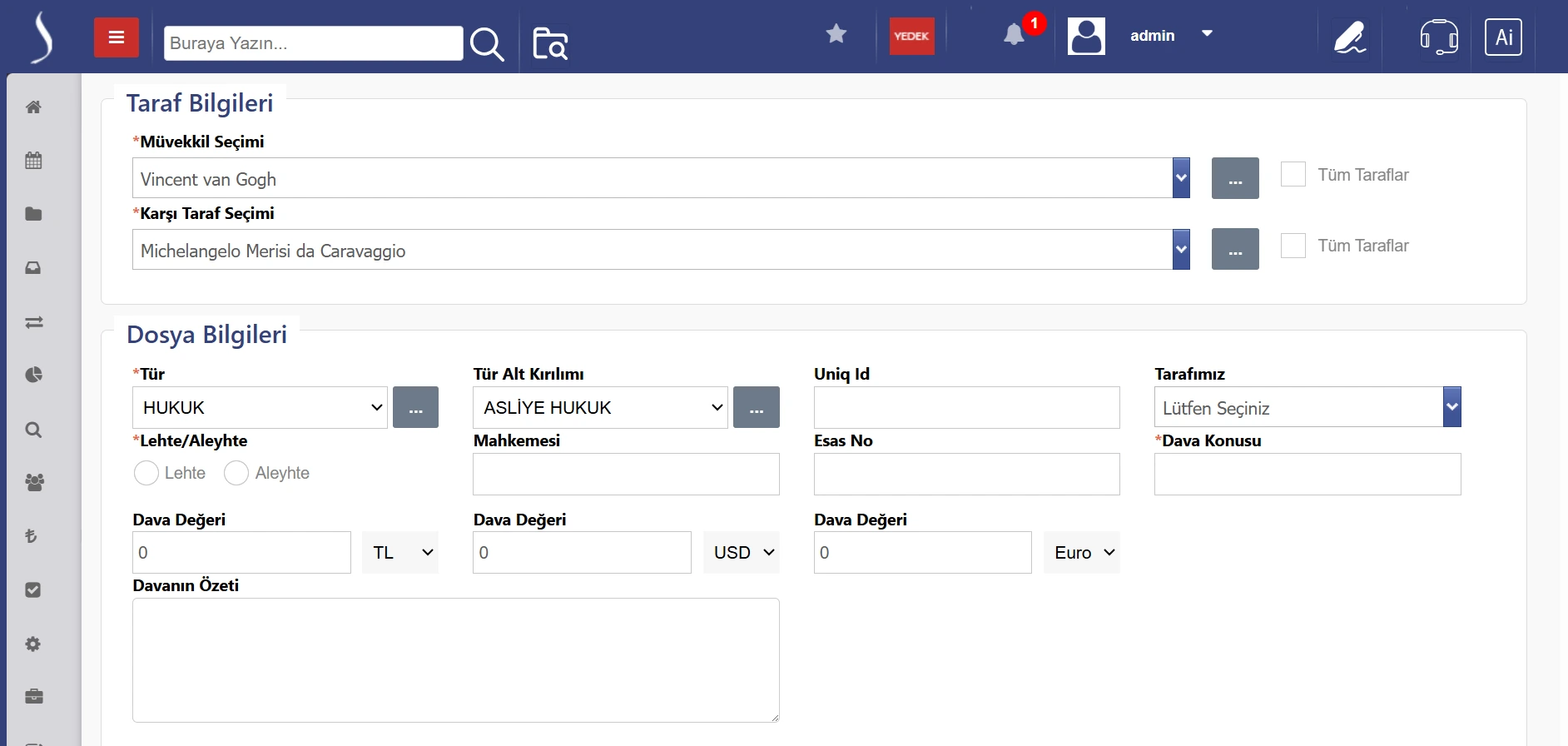Click the pie chart reports sidebar icon
Viewport: 1568px width, 746px height.
click(34, 375)
